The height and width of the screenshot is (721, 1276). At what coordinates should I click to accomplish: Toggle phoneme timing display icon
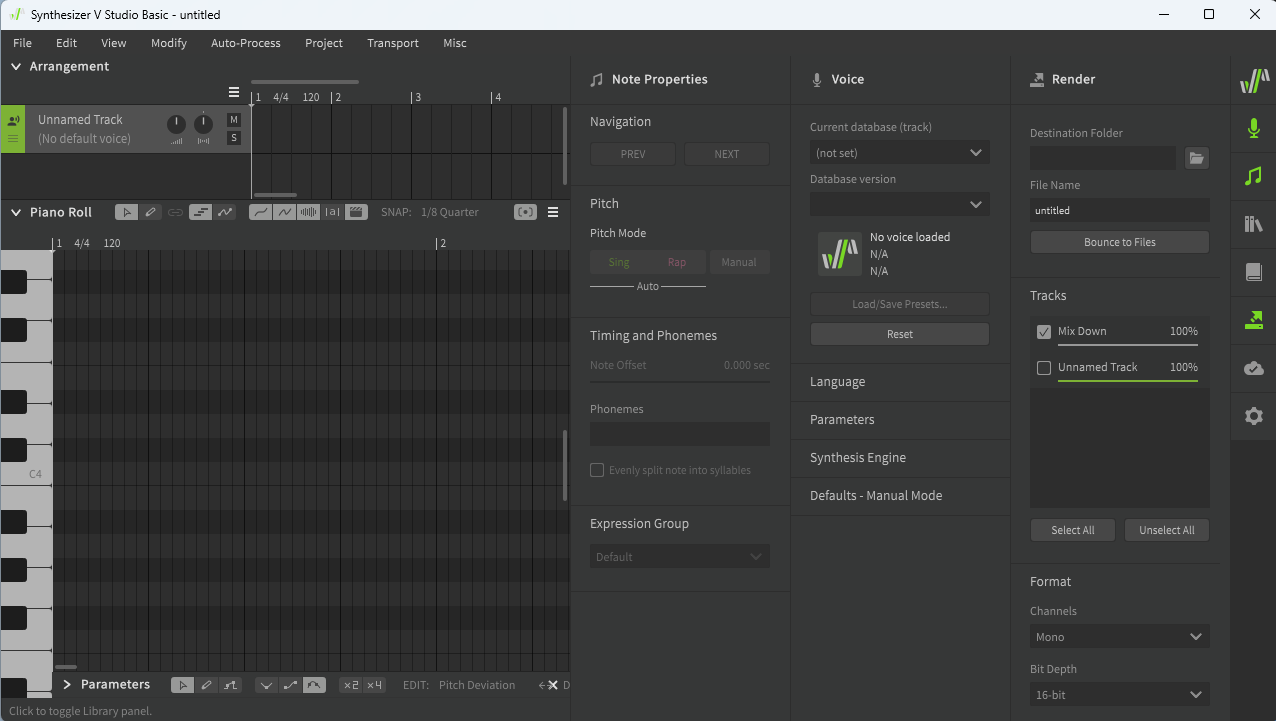coord(332,212)
